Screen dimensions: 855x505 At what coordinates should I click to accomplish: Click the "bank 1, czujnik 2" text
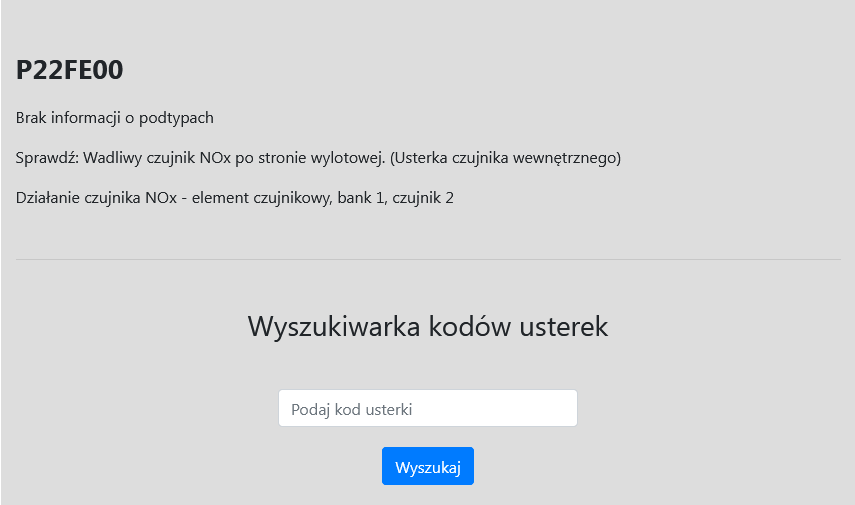(x=395, y=197)
